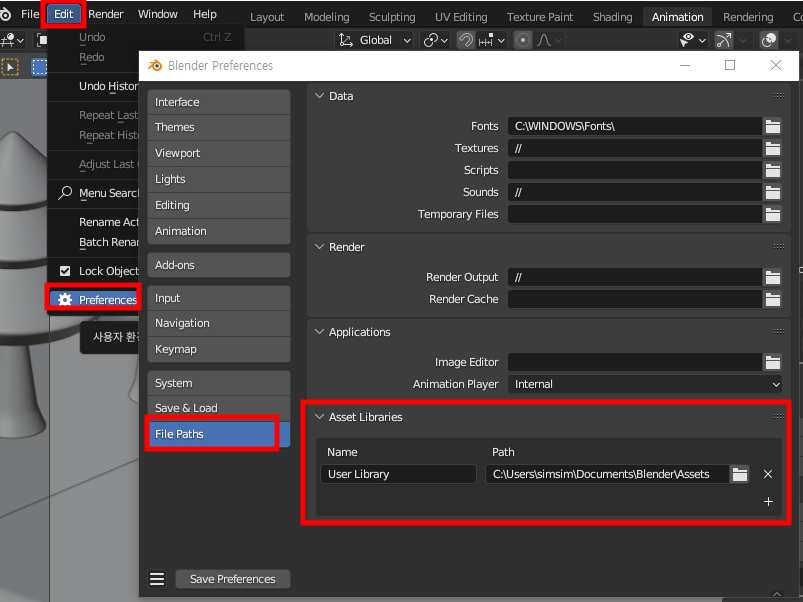Toggle the Lock Object Modes checkbox
This screenshot has height=602, width=803.
[65, 271]
